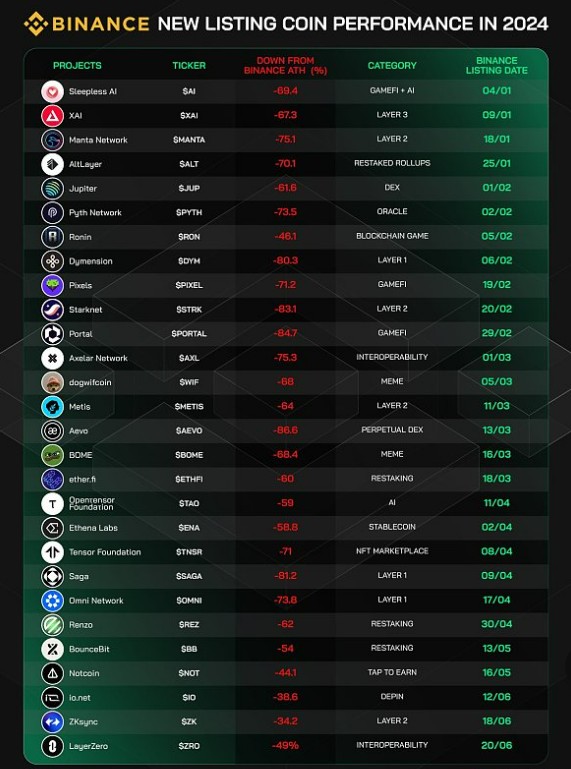Click the Sleepless AI heart icon
The width and height of the screenshot is (571, 769).
52,92
